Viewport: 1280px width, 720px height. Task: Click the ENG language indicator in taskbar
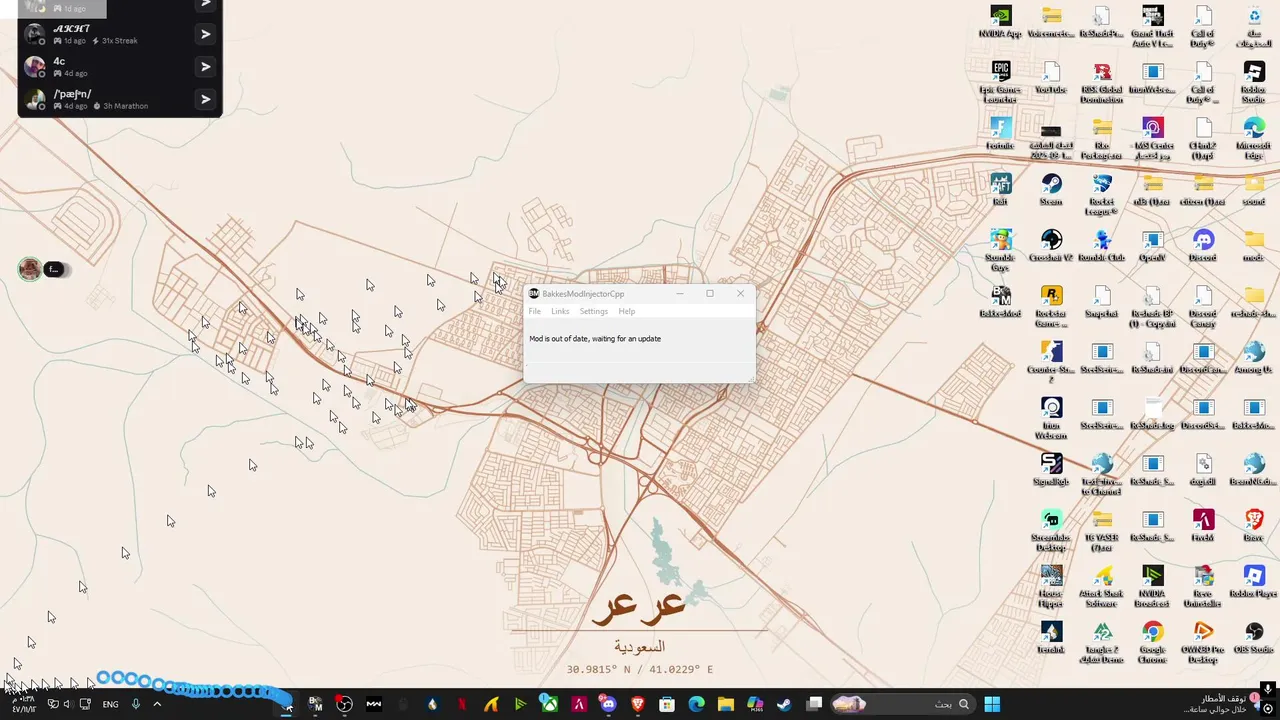coord(110,704)
